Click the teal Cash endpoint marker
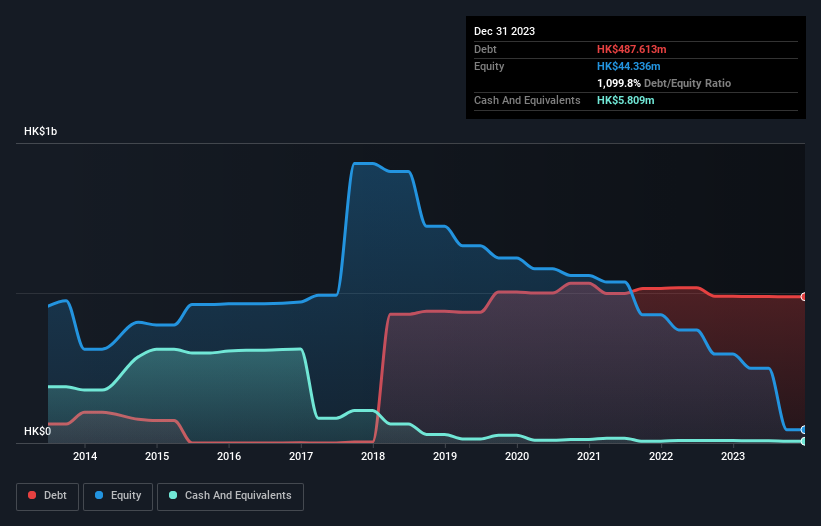The image size is (821, 526). point(804,441)
